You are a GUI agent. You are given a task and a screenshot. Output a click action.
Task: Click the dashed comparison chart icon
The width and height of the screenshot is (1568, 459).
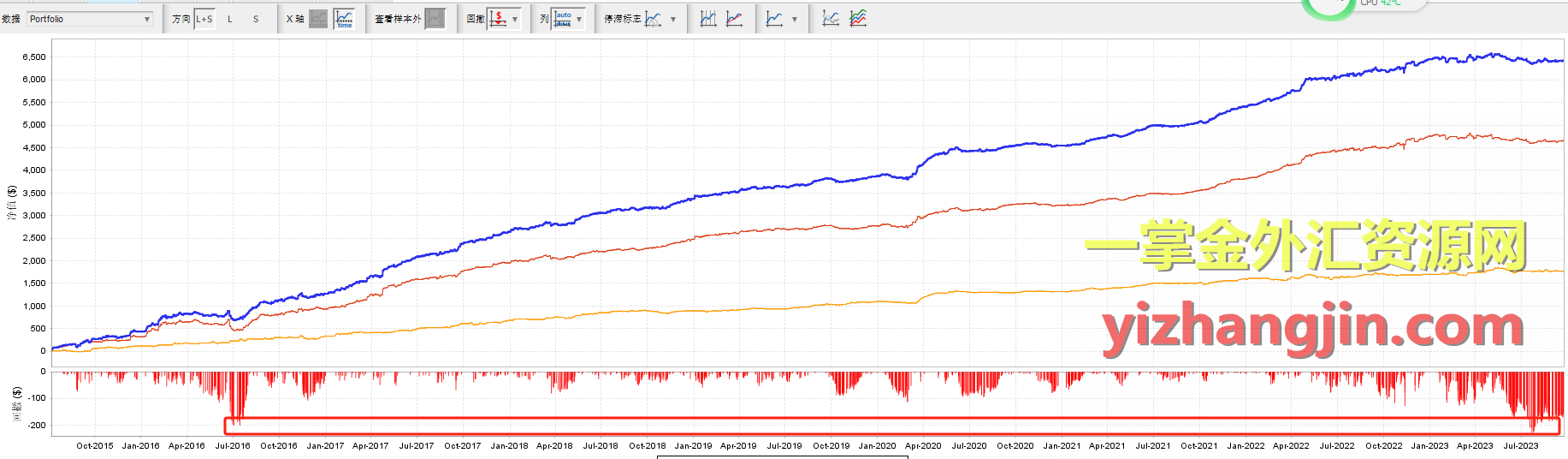point(831,19)
